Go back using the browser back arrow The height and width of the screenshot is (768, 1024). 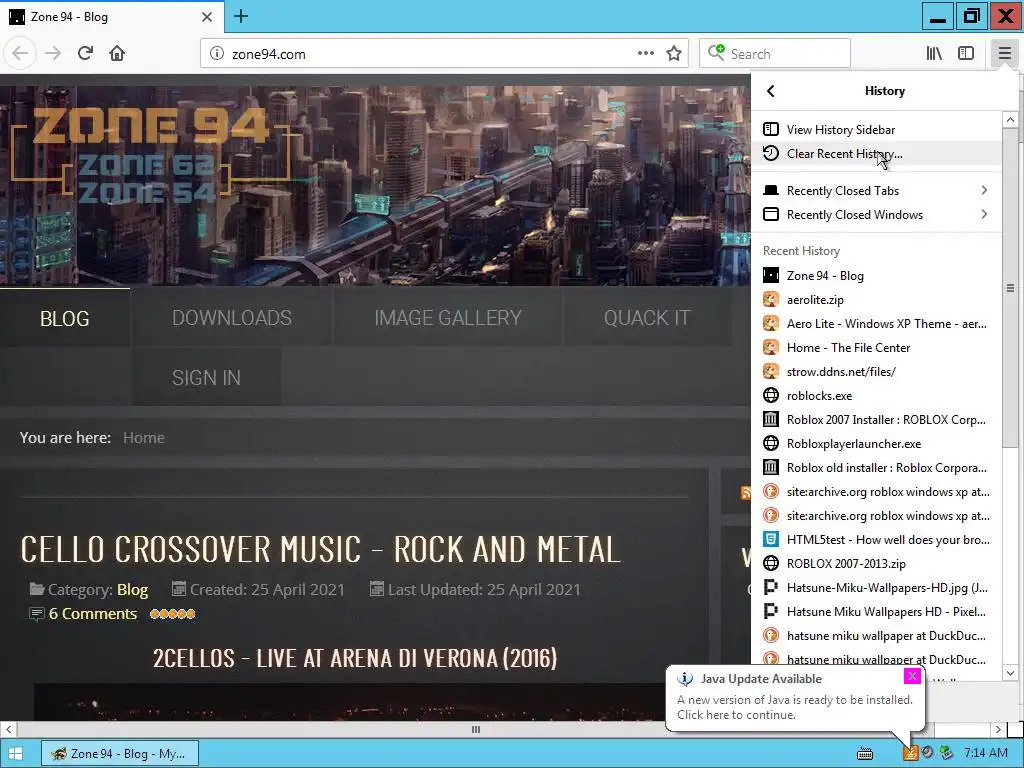coord(20,54)
